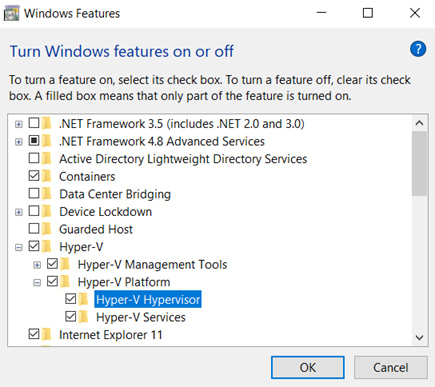Toggle .NET Framework 4.8 Advanced Services checkbox
Image resolution: width=435 pixels, height=387 pixels.
(34, 141)
